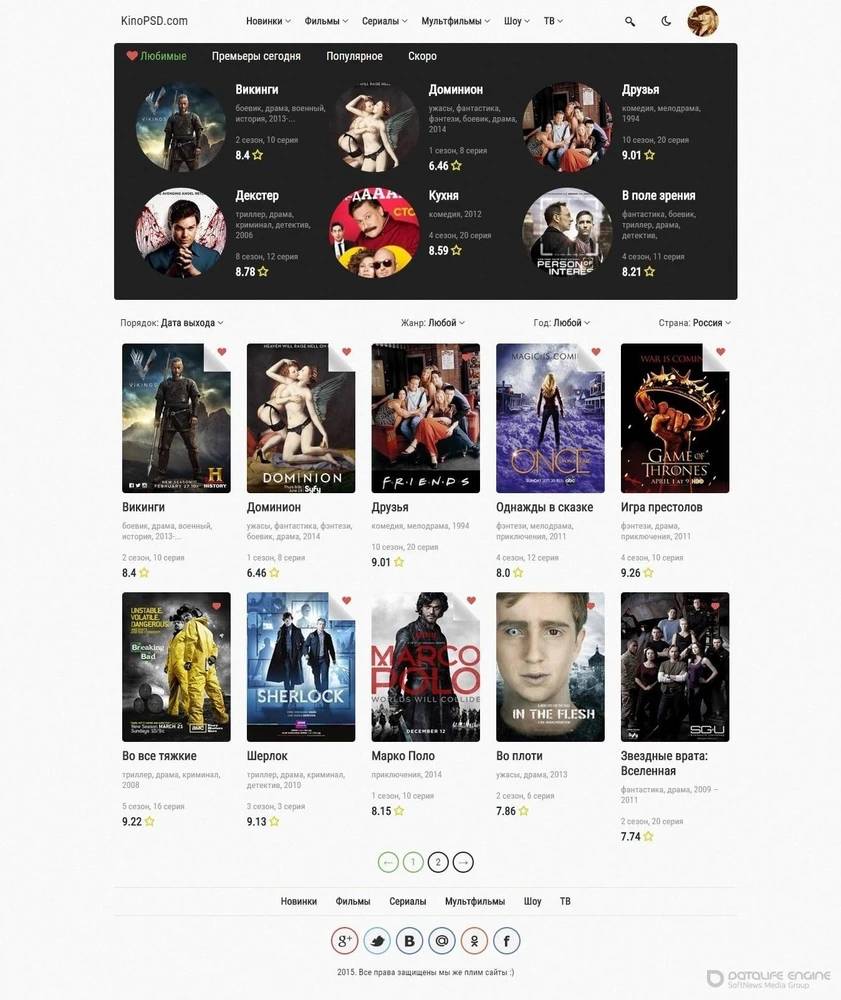Share via Google Plus icon
This screenshot has width=841, height=1000.
click(344, 941)
